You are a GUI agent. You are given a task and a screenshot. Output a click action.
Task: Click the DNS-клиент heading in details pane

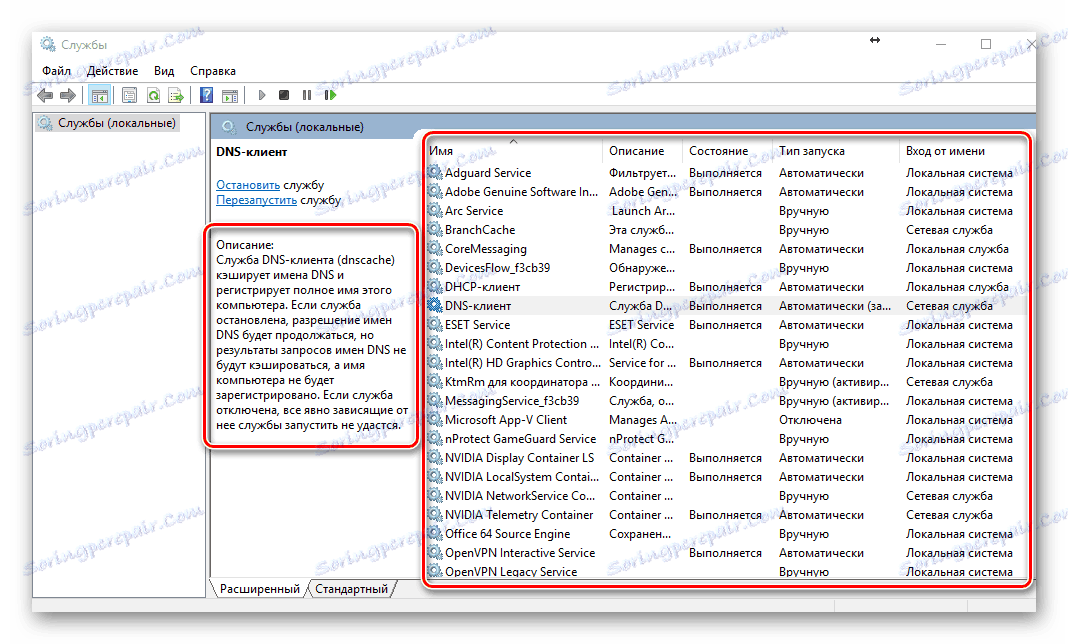tap(251, 151)
